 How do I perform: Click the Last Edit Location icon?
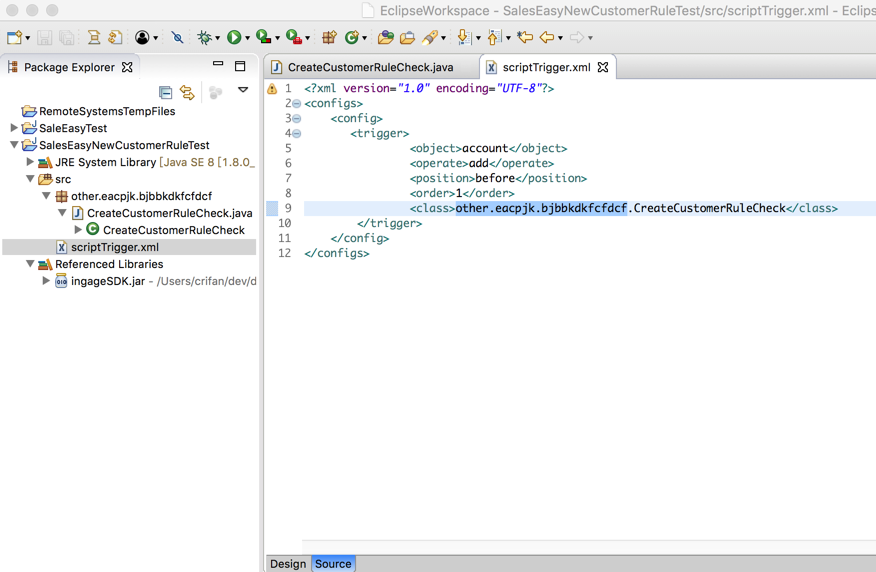pyautogui.click(x=524, y=38)
